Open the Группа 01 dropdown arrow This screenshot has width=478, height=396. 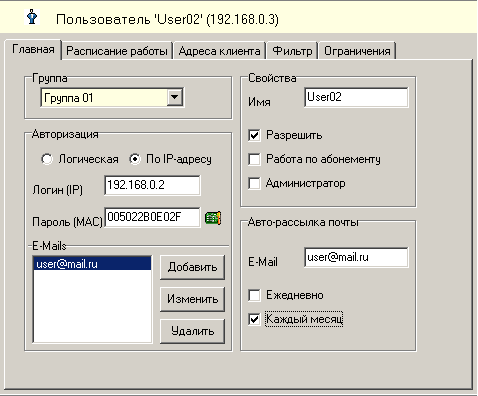click(x=175, y=98)
